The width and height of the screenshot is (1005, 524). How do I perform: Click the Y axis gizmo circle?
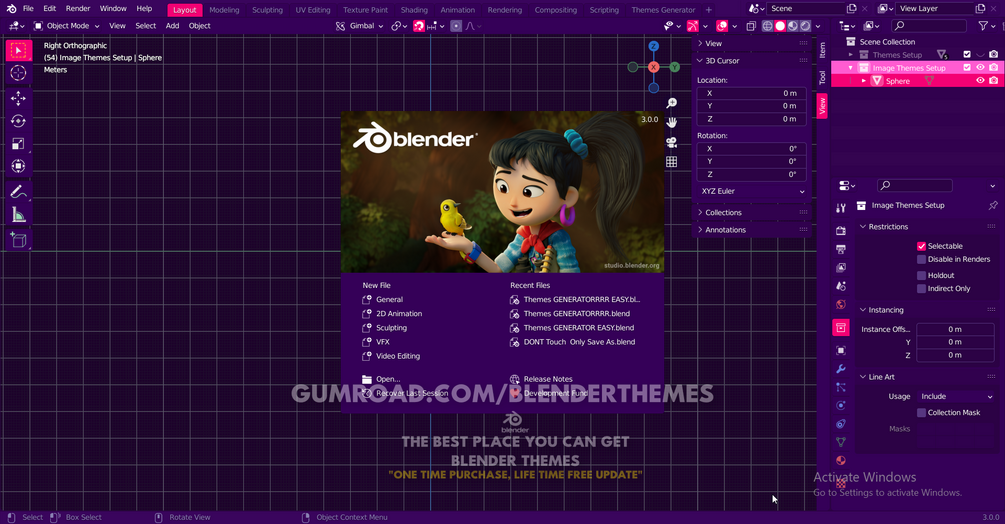click(674, 67)
